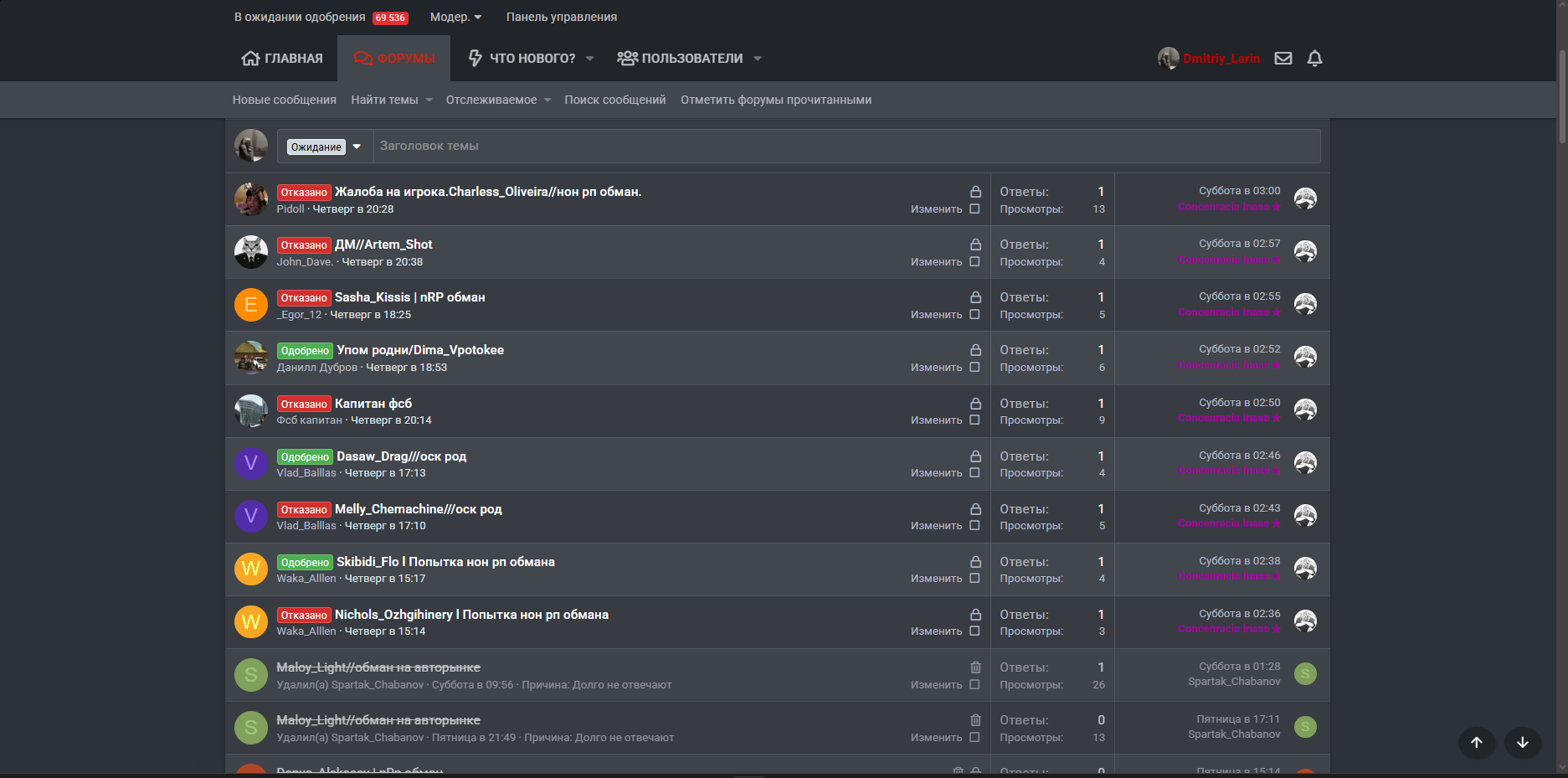Click the Dmitriy_Larin profile avatar

pyautogui.click(x=1168, y=58)
